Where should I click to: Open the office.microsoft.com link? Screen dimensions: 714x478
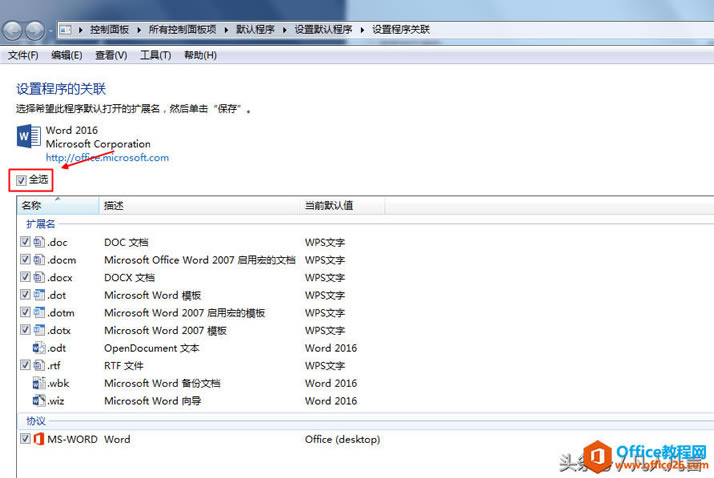107,157
